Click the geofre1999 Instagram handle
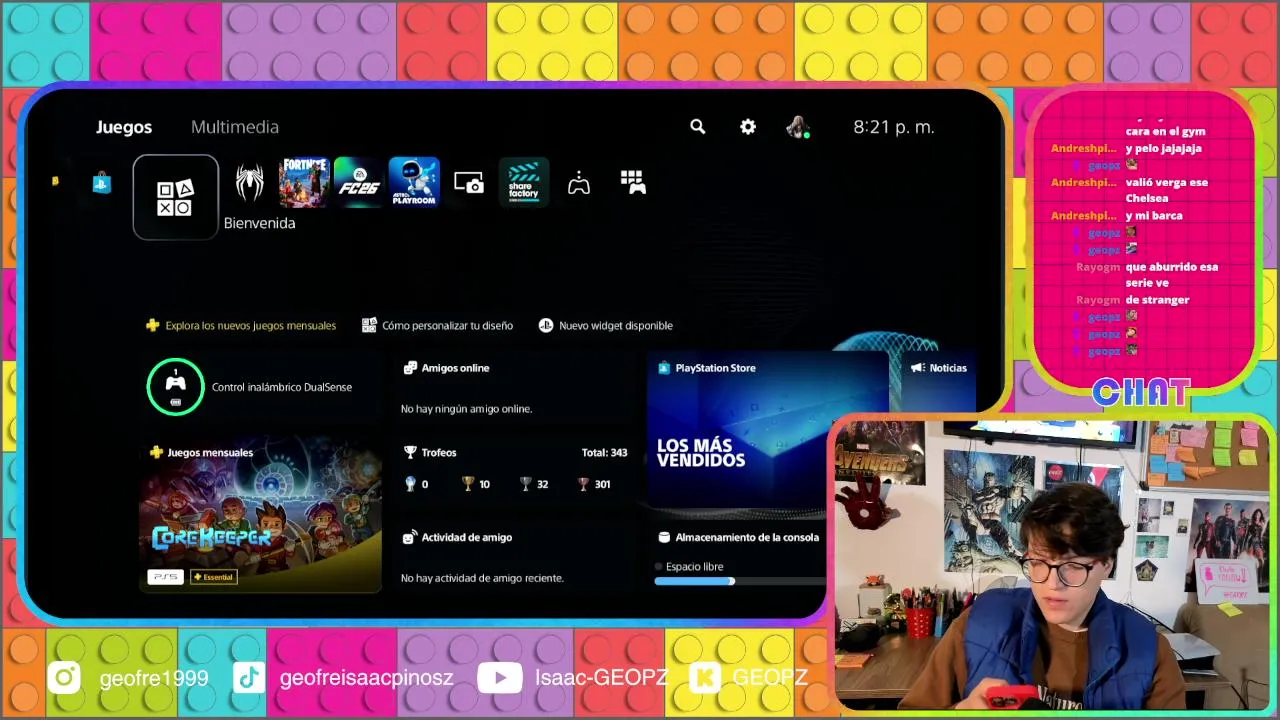1280x720 pixels. [154, 678]
